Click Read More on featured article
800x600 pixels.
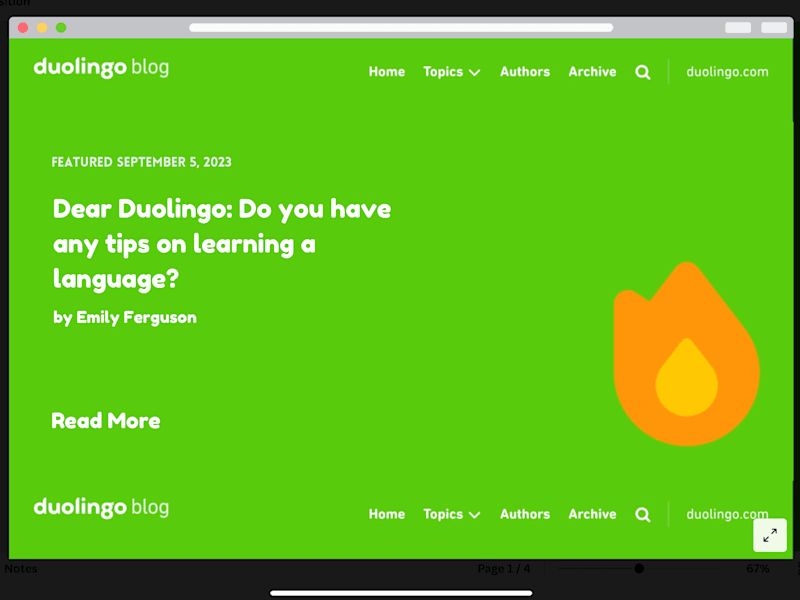click(x=106, y=421)
